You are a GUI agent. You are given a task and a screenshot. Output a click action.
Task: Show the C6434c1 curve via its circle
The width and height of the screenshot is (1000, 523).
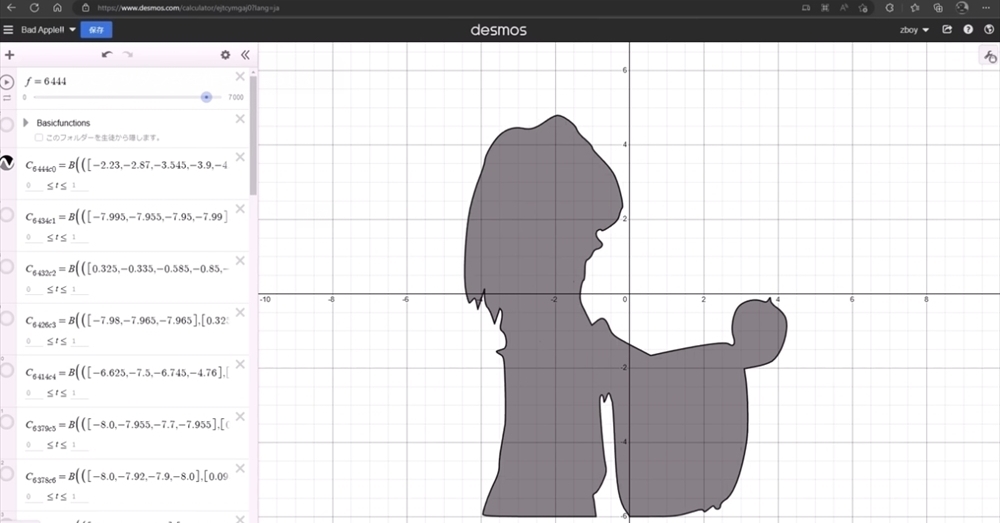(x=7, y=214)
